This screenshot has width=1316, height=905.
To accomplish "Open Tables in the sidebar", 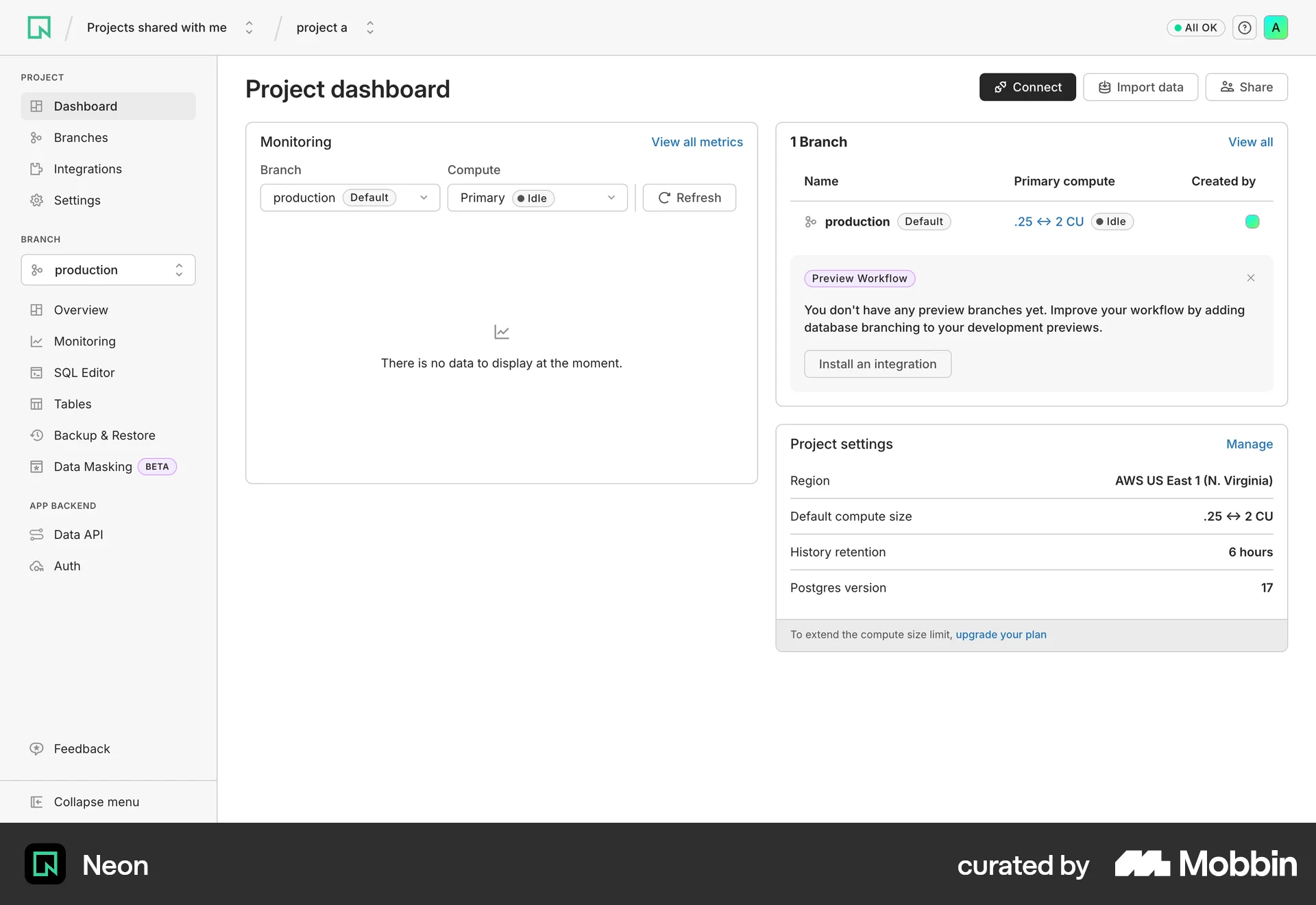I will point(108,405).
